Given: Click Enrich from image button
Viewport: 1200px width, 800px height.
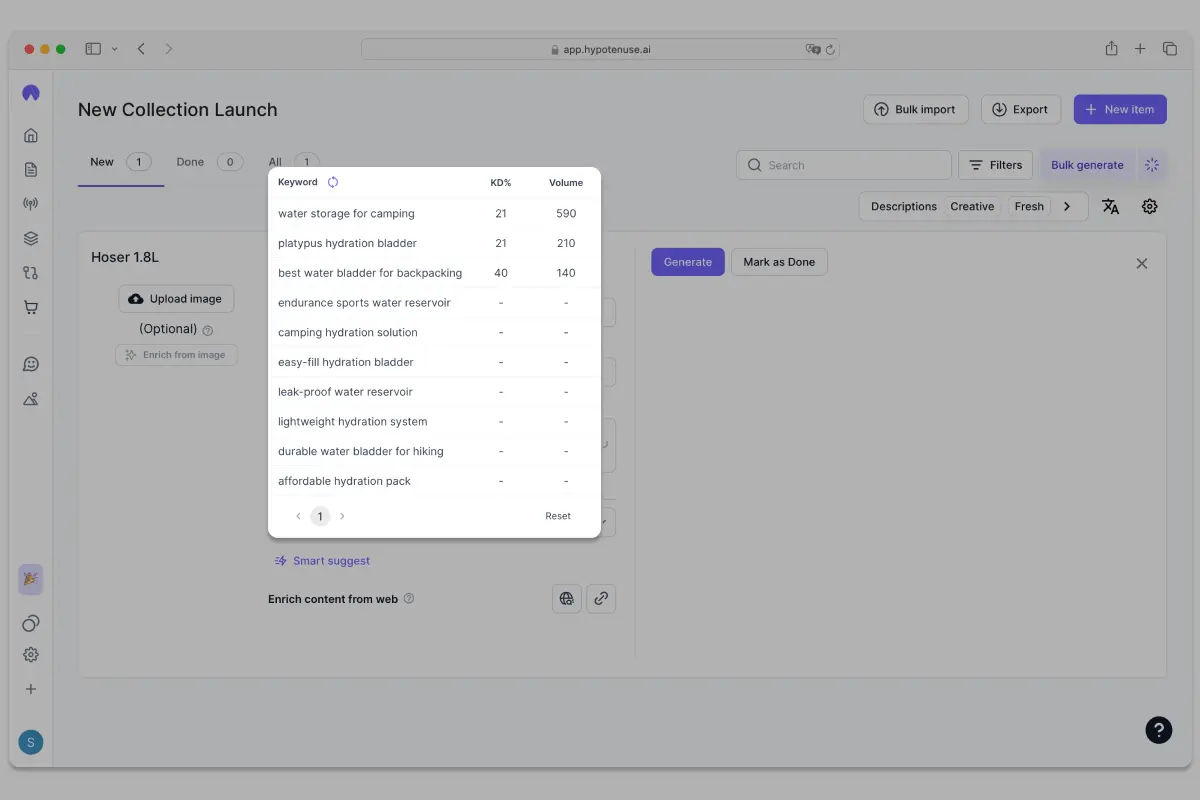Looking at the screenshot, I should click(x=176, y=355).
